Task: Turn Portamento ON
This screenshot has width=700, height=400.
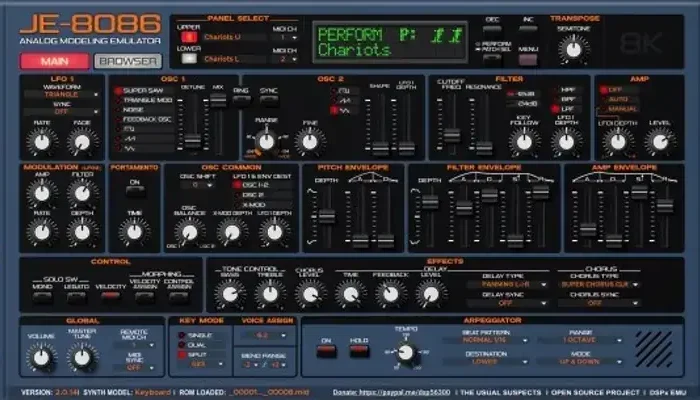Action: pos(135,192)
